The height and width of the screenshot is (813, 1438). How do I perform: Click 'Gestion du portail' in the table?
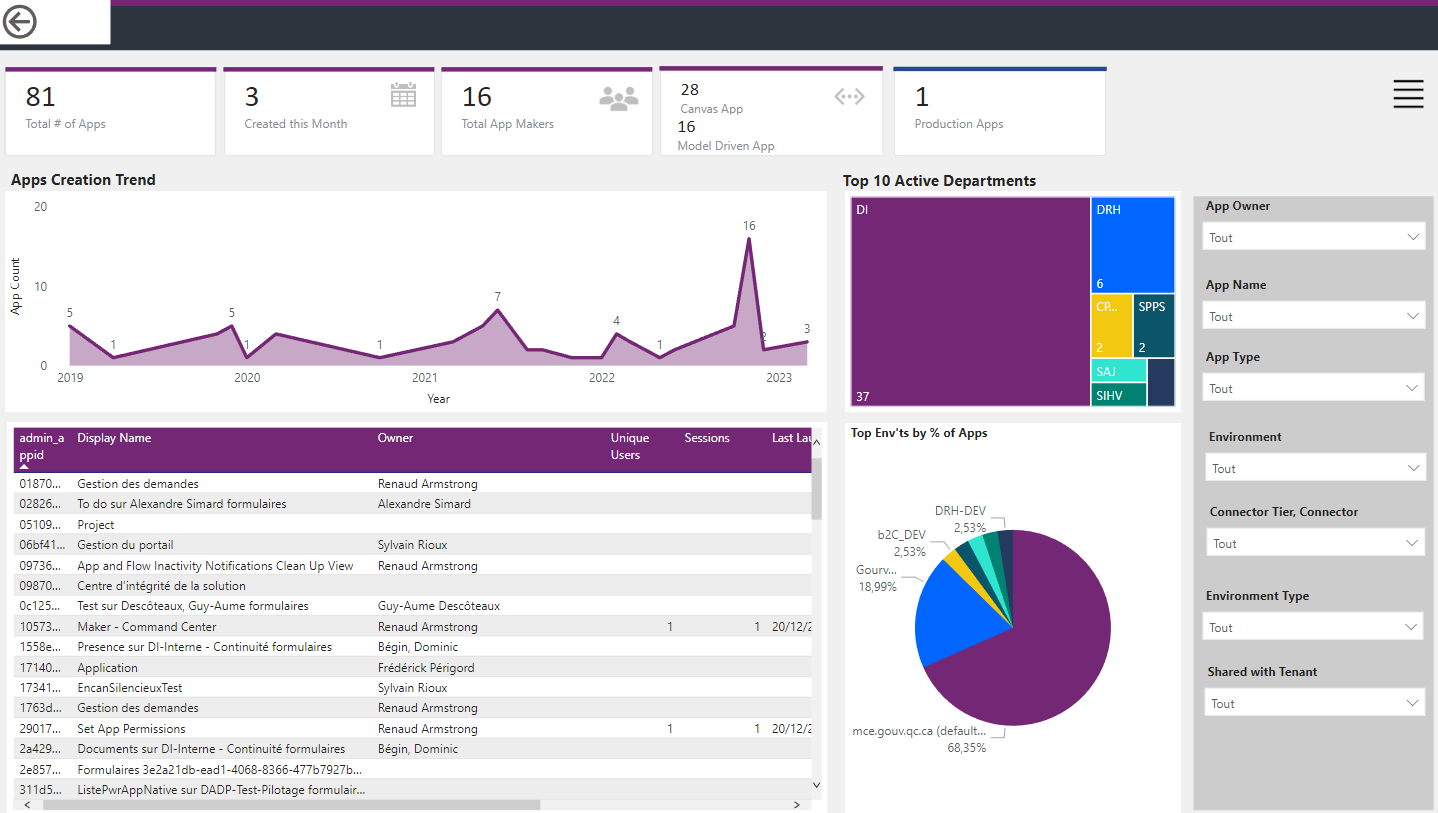125,545
